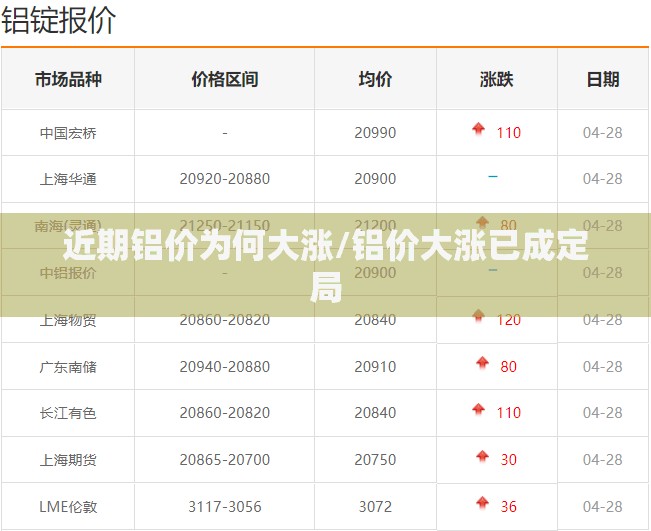This screenshot has height=531, width=651.
Task: Click the average price 20910
Action: pyautogui.click(x=375, y=367)
